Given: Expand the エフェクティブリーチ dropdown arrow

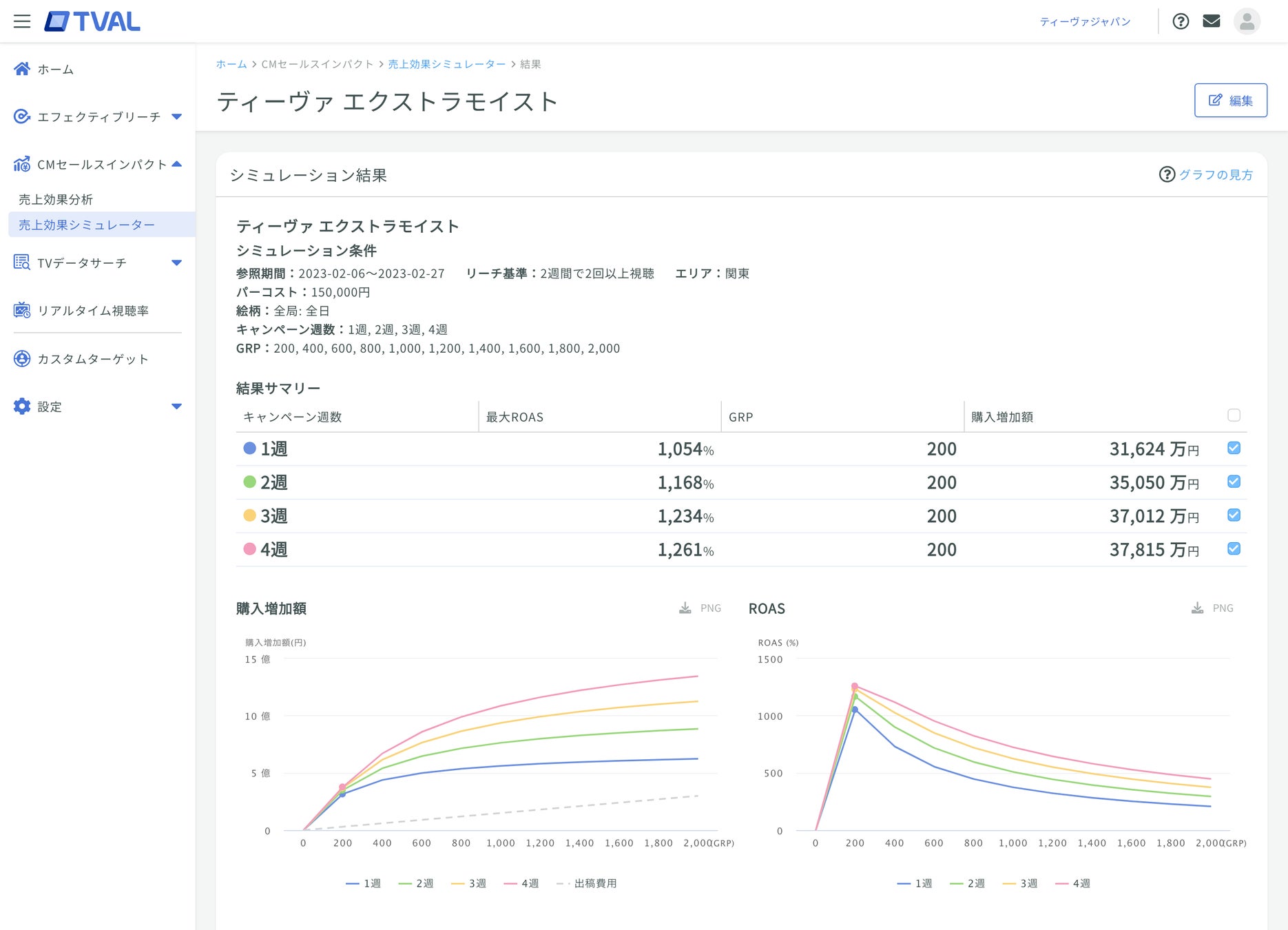Looking at the screenshot, I should click(177, 116).
